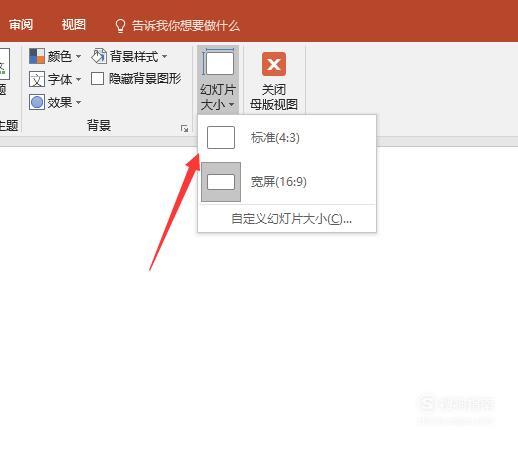
Task: Select Widescreen (16:9) slide size
Action: (x=287, y=182)
